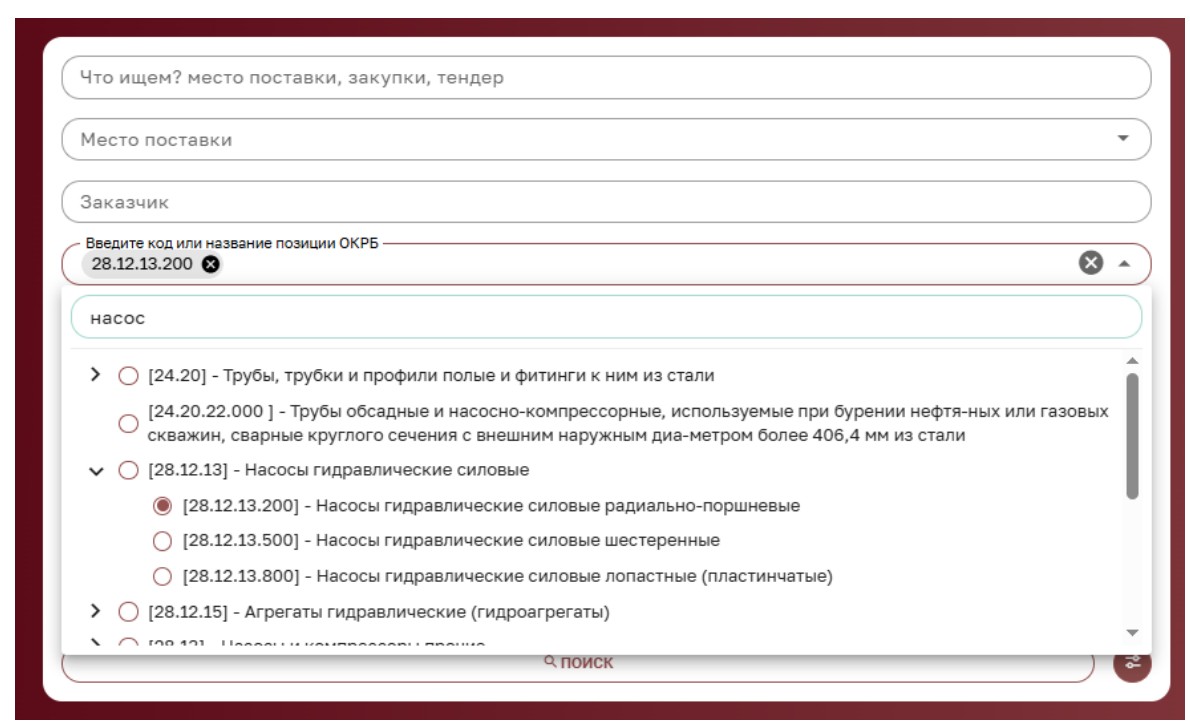Image resolution: width=1190 pixels, height=726 pixels.
Task: Select radio button for [24.20] Трубы
Action: pyautogui.click(x=128, y=376)
